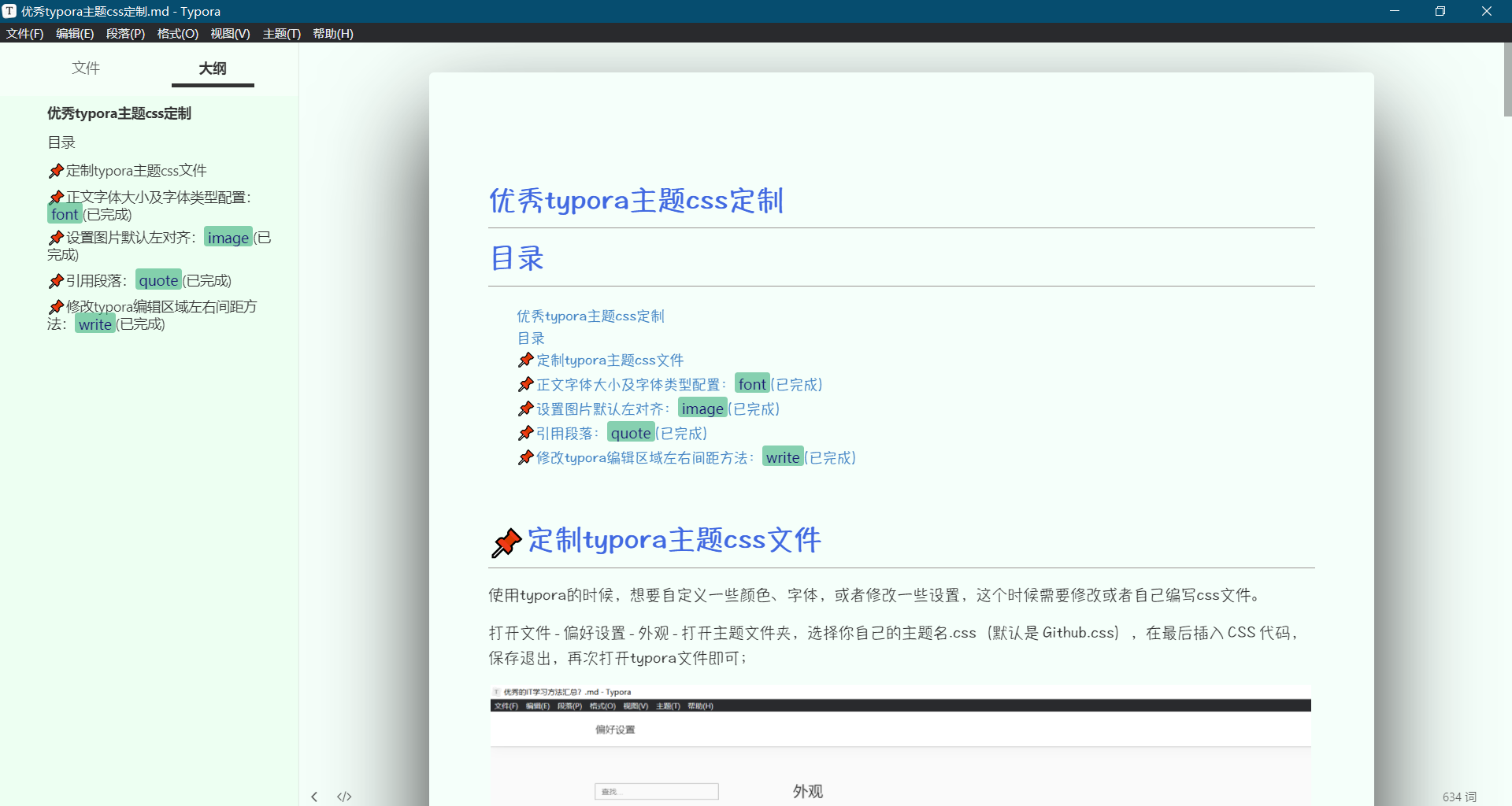Follow TOC link 目录

[531, 338]
